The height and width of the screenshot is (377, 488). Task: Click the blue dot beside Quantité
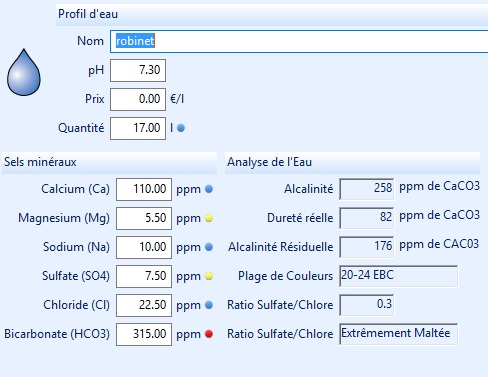181,128
